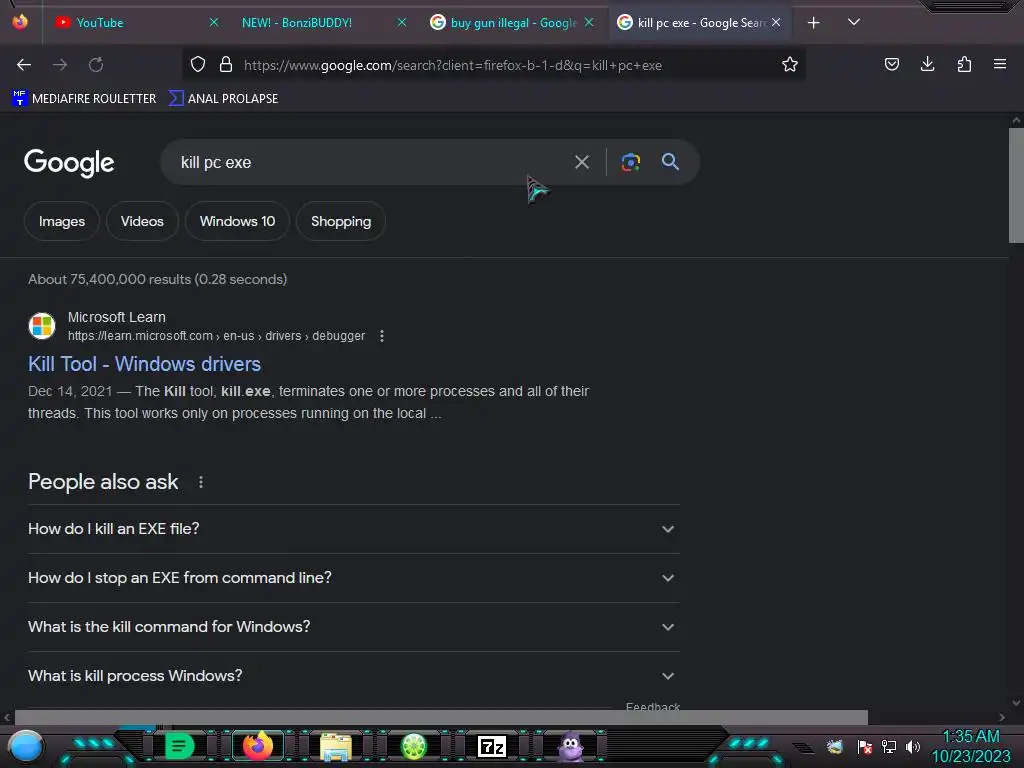Open a new tab with plus button
This screenshot has height=768, width=1024.
point(814,23)
